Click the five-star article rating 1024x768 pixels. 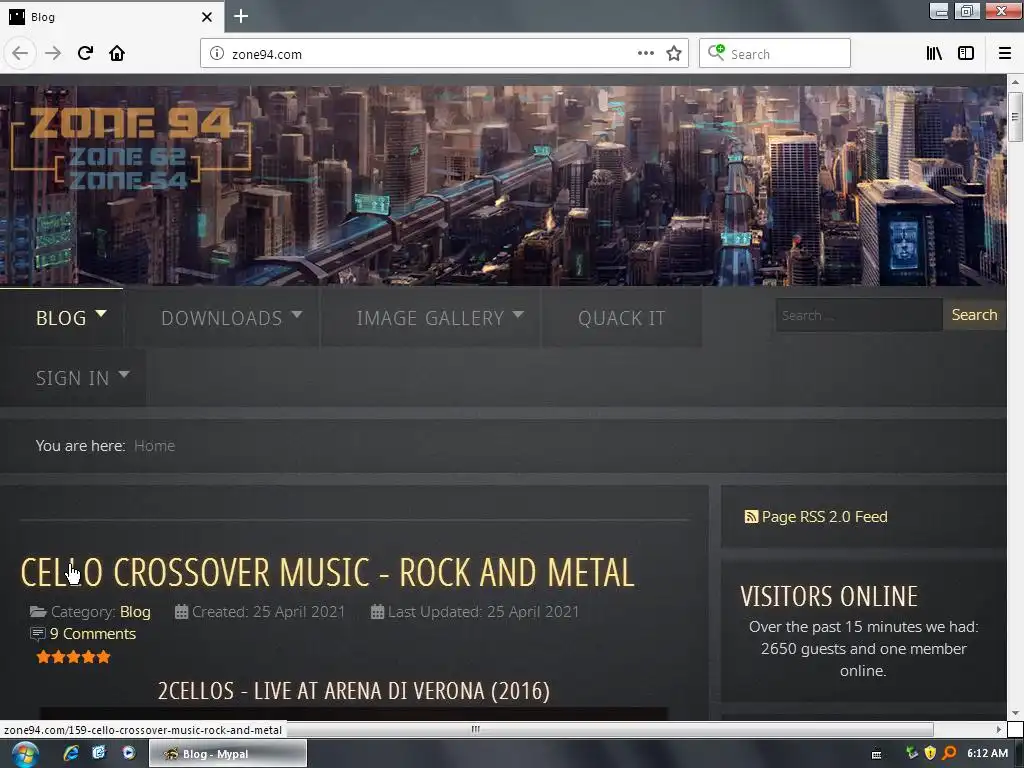tap(73, 656)
